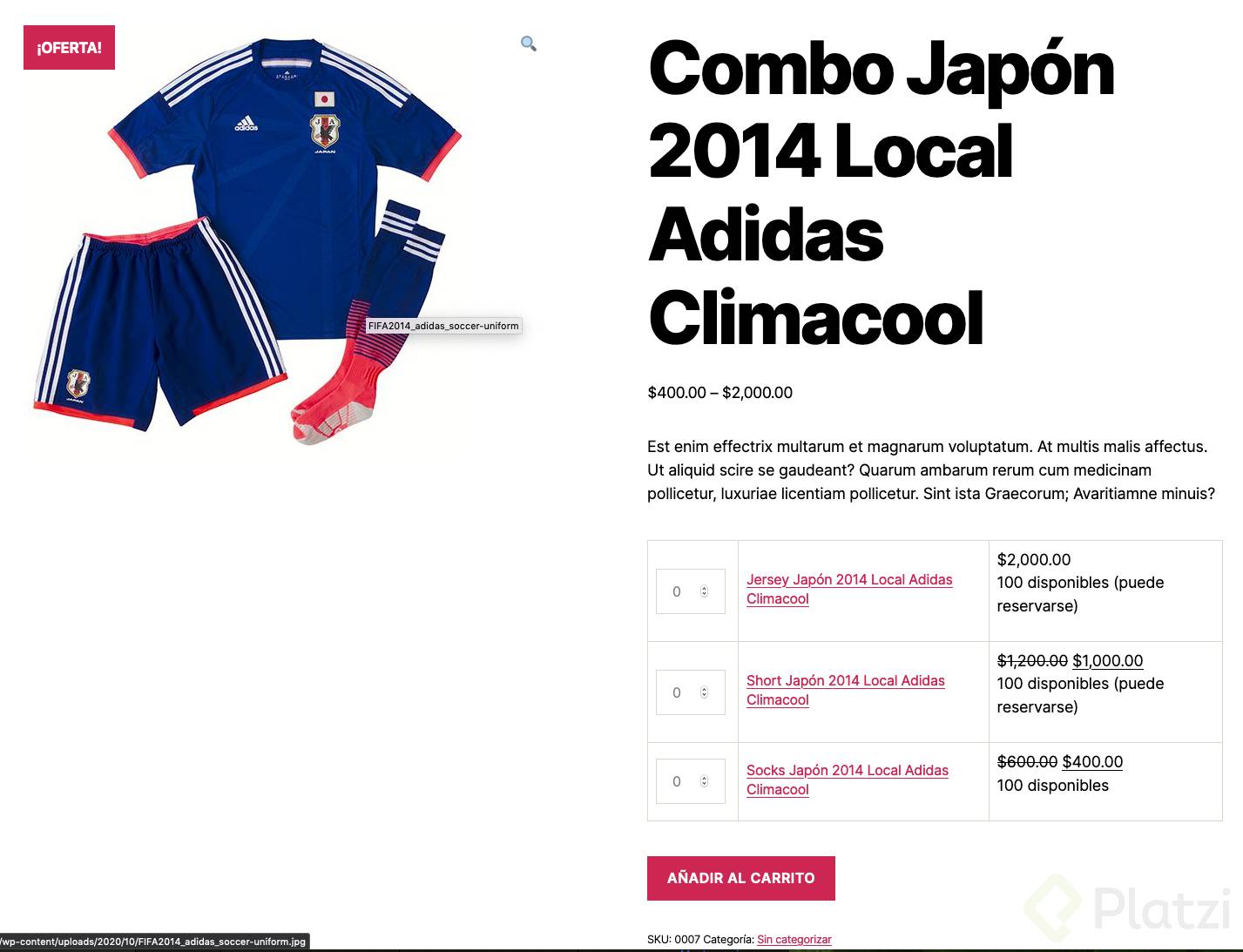Click the Short quantity input field
The width and height of the screenshot is (1243, 952).
click(x=691, y=692)
